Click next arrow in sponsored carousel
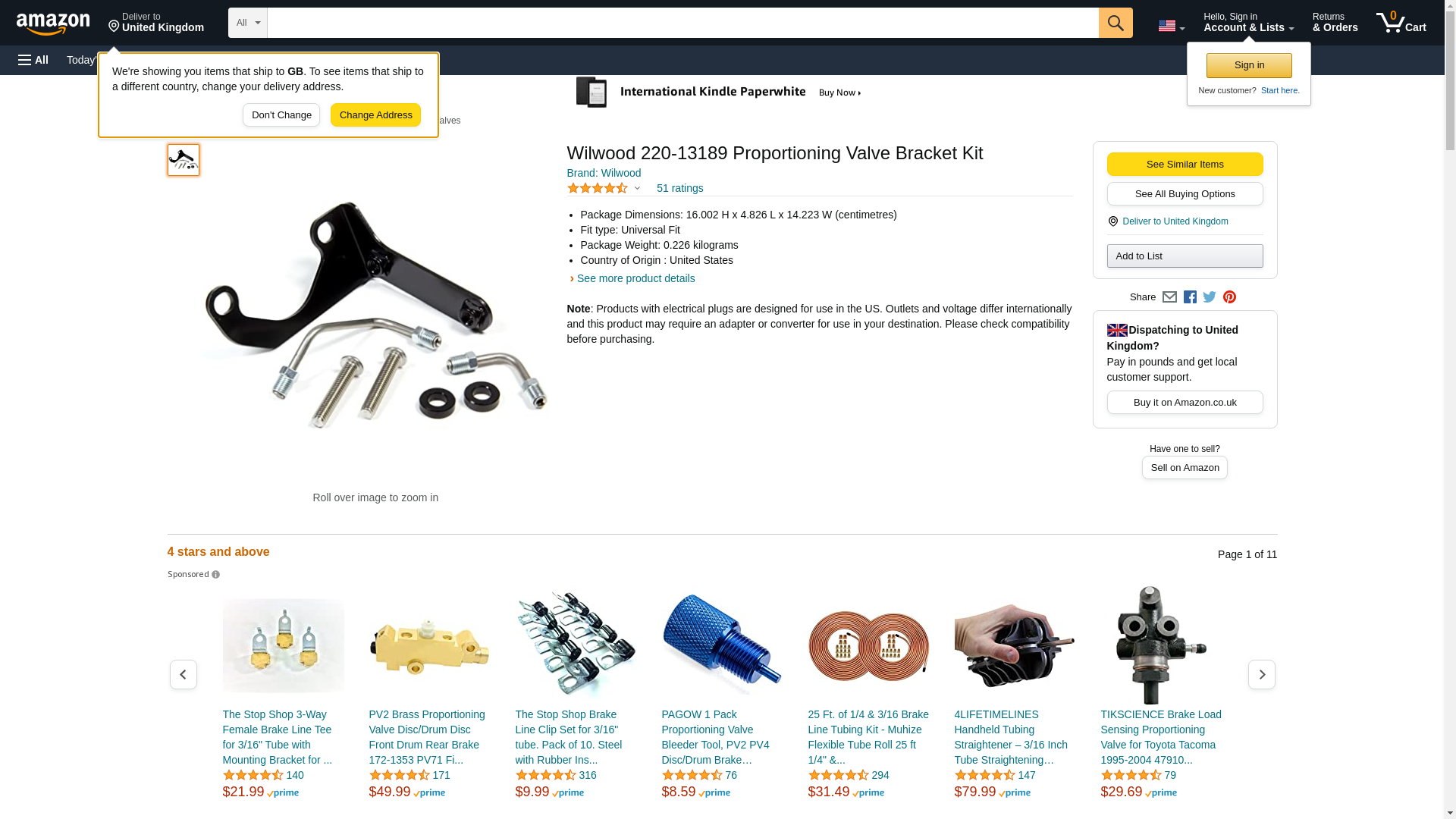Image resolution: width=1456 pixels, height=819 pixels. coord(1261,674)
